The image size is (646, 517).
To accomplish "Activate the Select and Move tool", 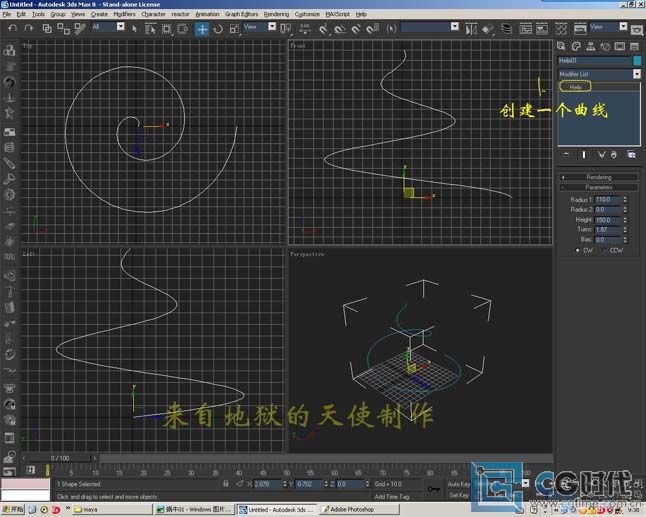I will 202,29.
